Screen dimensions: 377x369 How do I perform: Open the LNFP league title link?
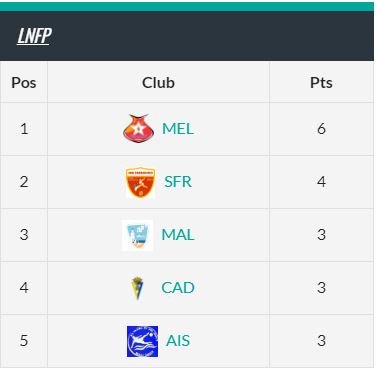click(x=34, y=36)
